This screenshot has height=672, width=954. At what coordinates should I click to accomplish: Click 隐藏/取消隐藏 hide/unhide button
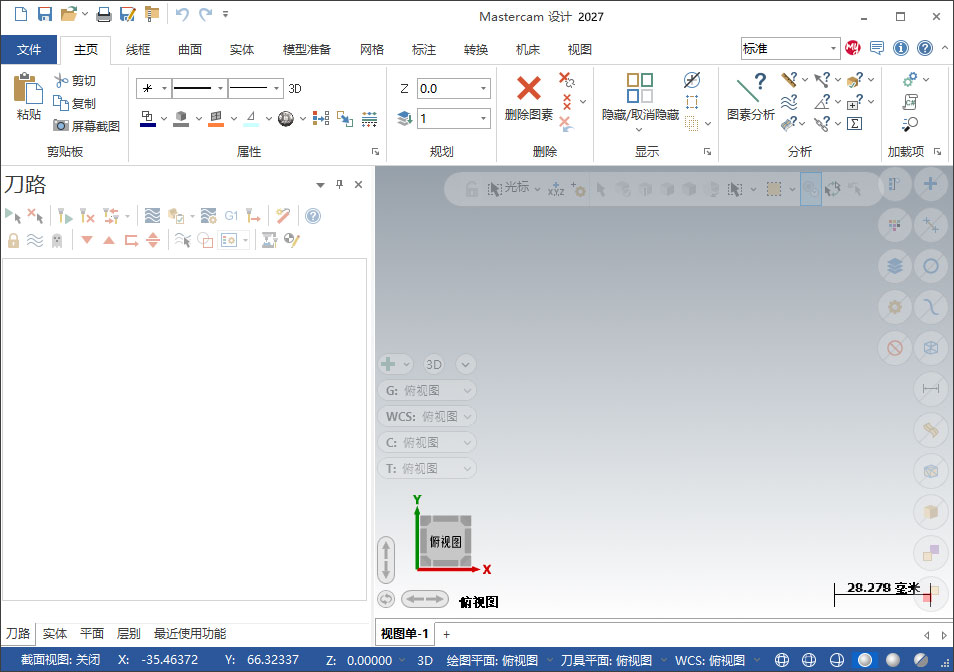click(x=640, y=97)
